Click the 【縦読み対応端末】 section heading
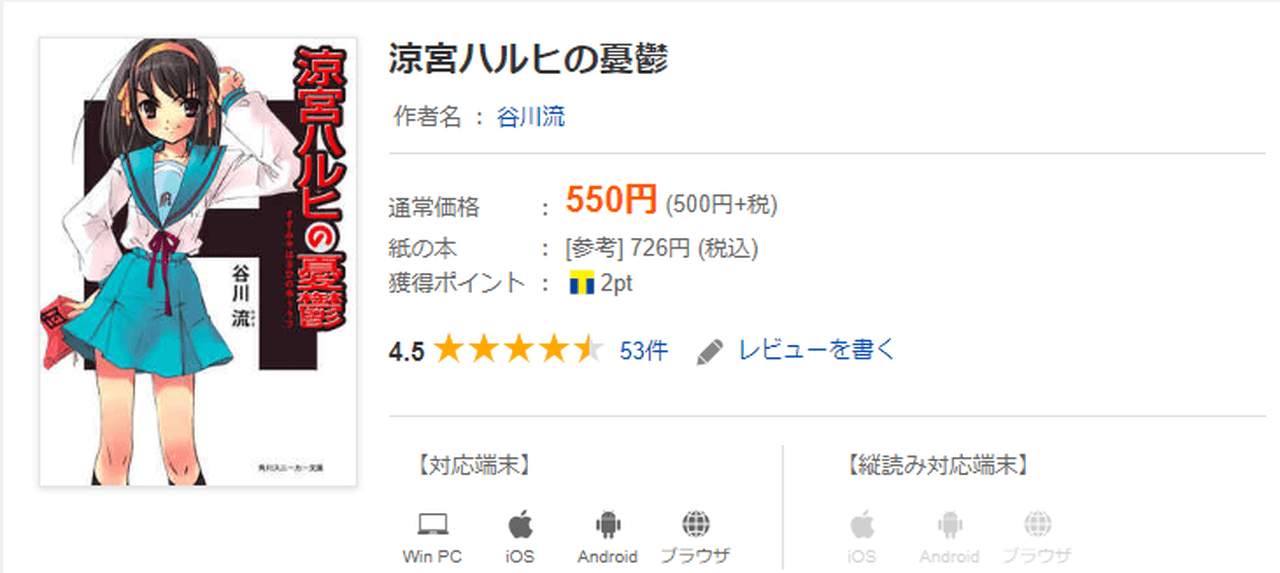Viewport: 1280px width, 573px height. tap(936, 465)
